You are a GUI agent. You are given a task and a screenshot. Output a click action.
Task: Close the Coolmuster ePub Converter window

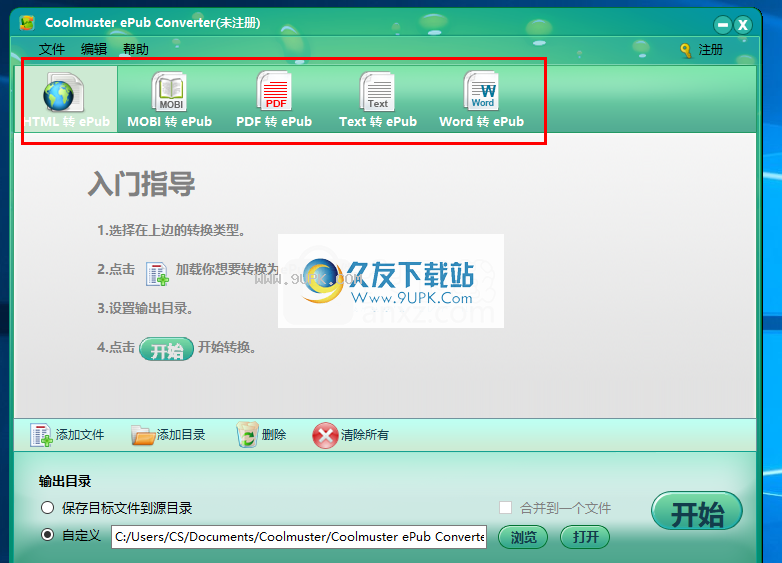[743, 24]
